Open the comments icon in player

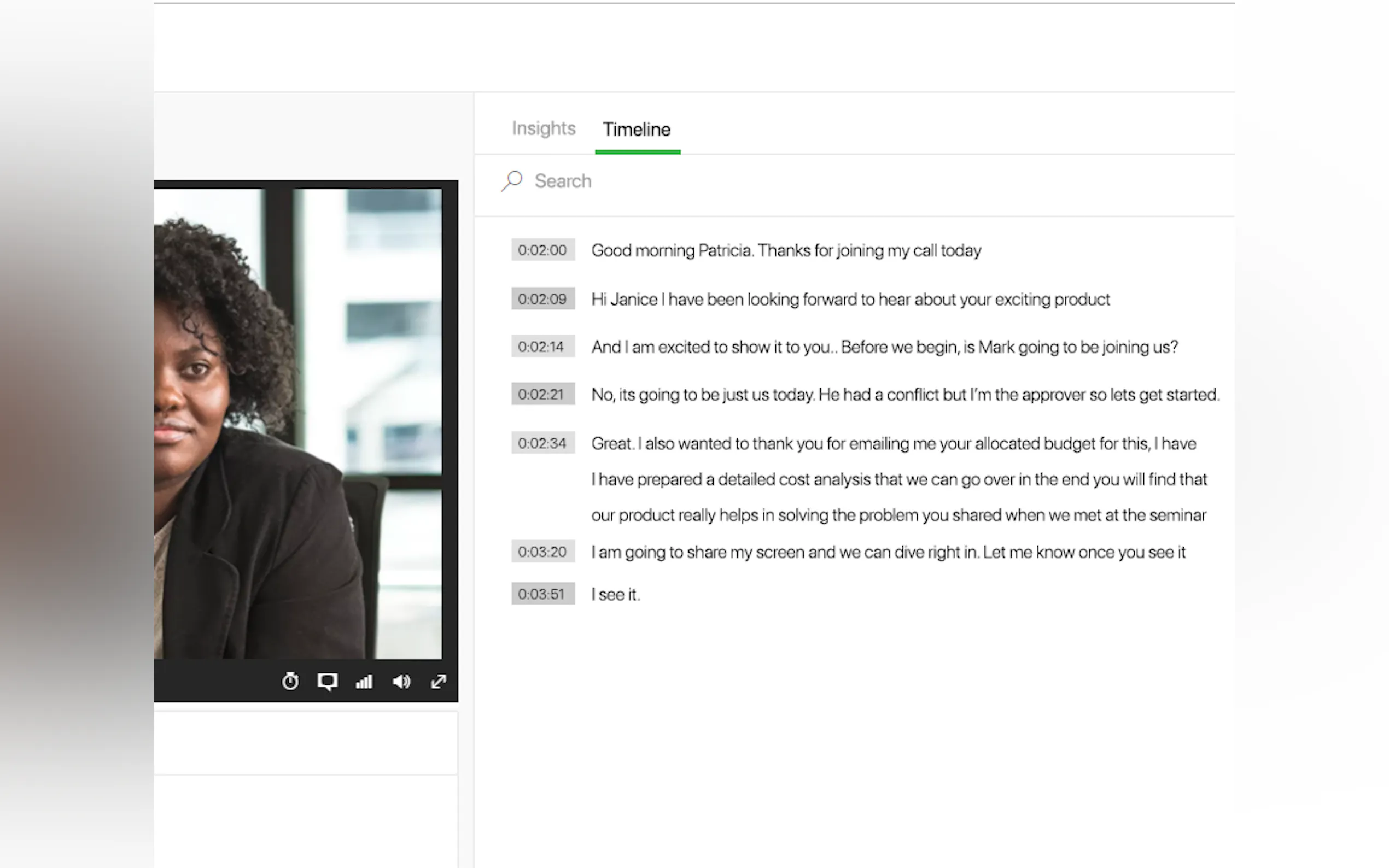pyautogui.click(x=328, y=682)
